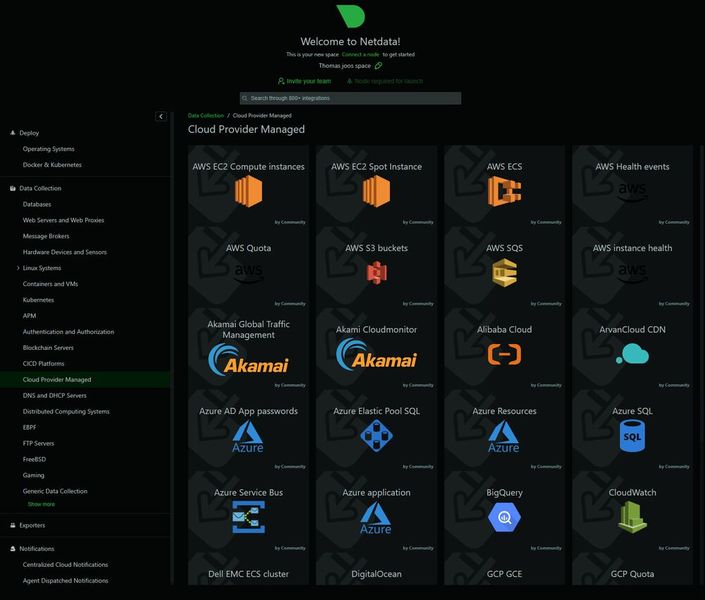705x600 pixels.
Task: Open the EBPF category
Action: (29, 427)
